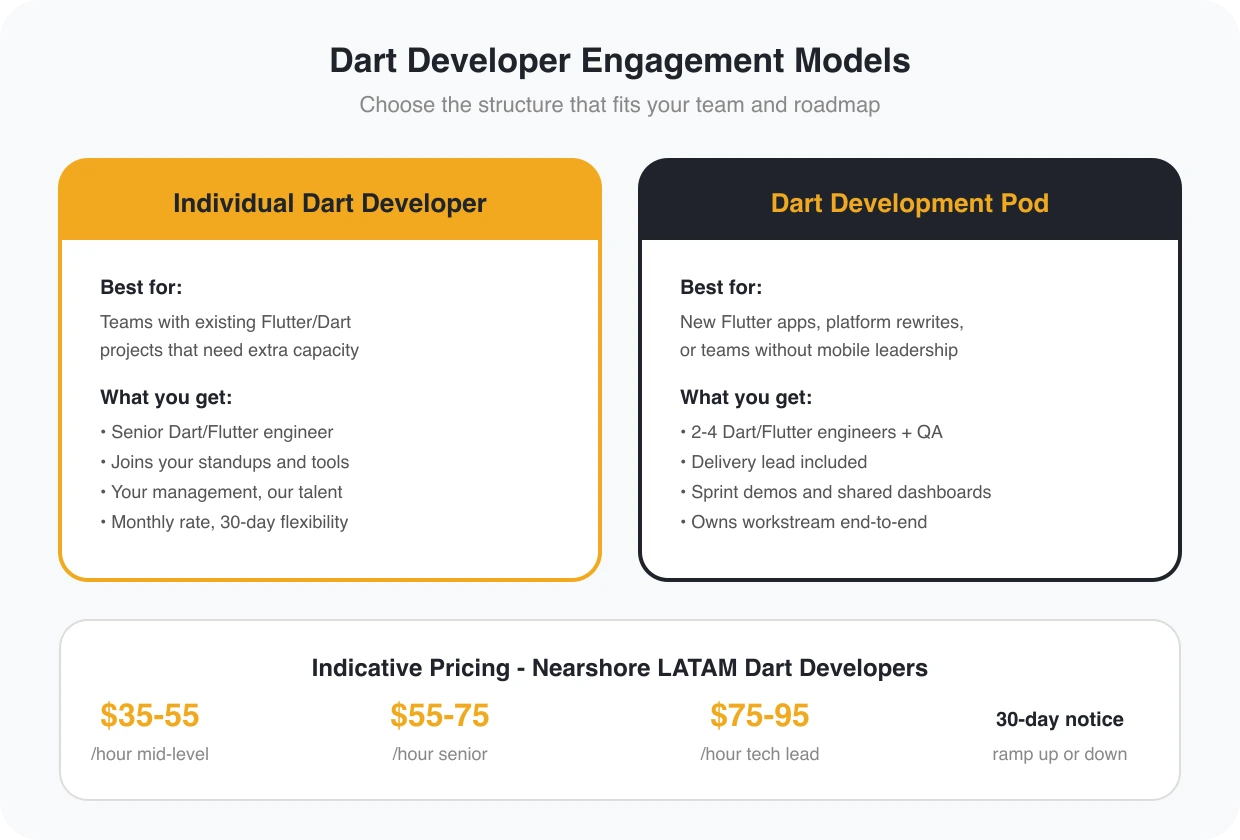Click Sprint demos and shared dashboards bullet
The width and height of the screenshot is (1240, 840).
coord(838,492)
